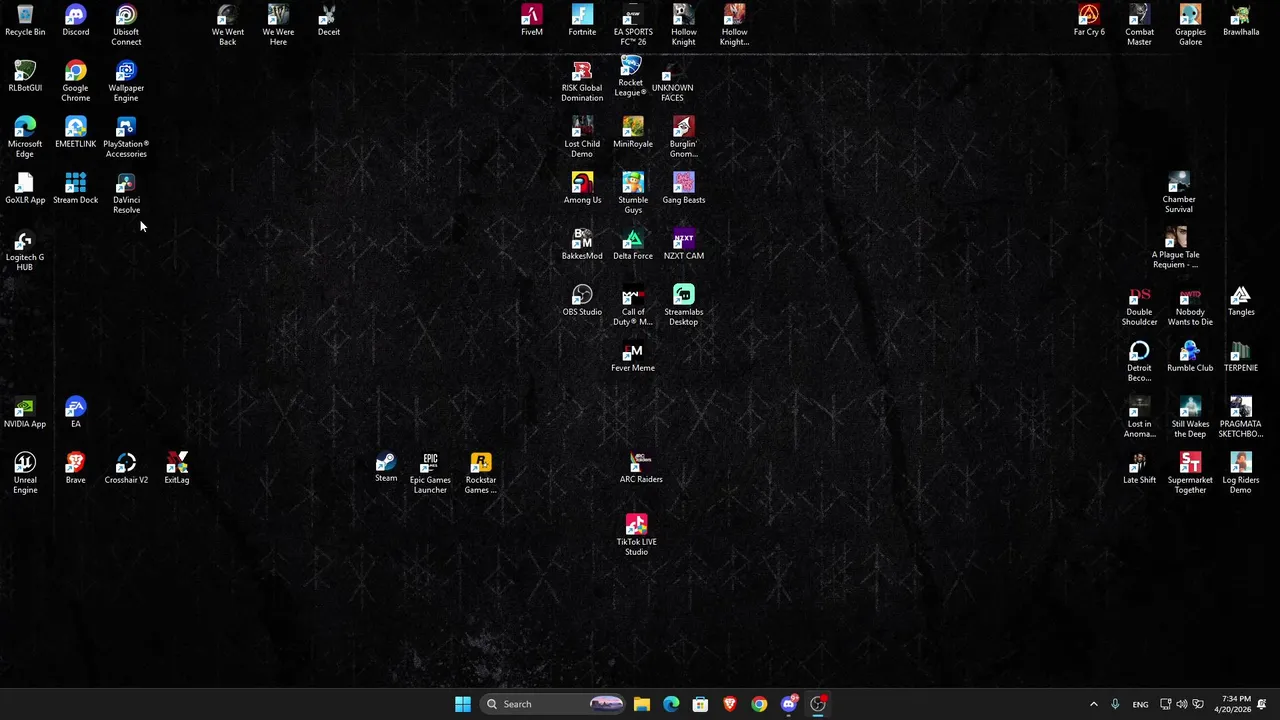The image size is (1280, 720).
Task: Select the EMEETLINK desktop icon
Action: 75,132
